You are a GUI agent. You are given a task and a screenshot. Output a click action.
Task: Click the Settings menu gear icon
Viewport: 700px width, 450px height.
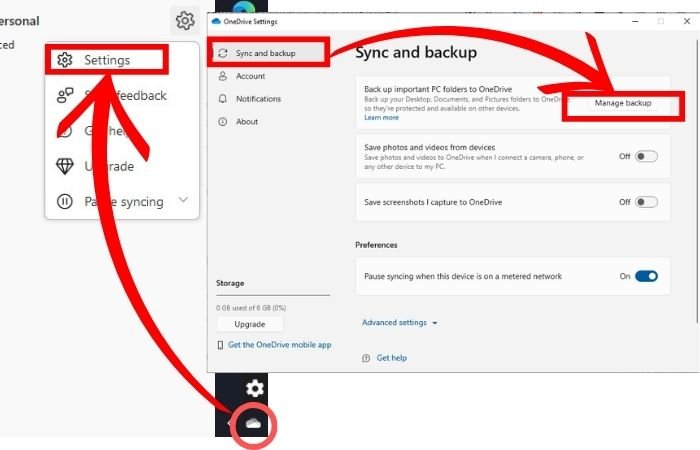pos(65,60)
